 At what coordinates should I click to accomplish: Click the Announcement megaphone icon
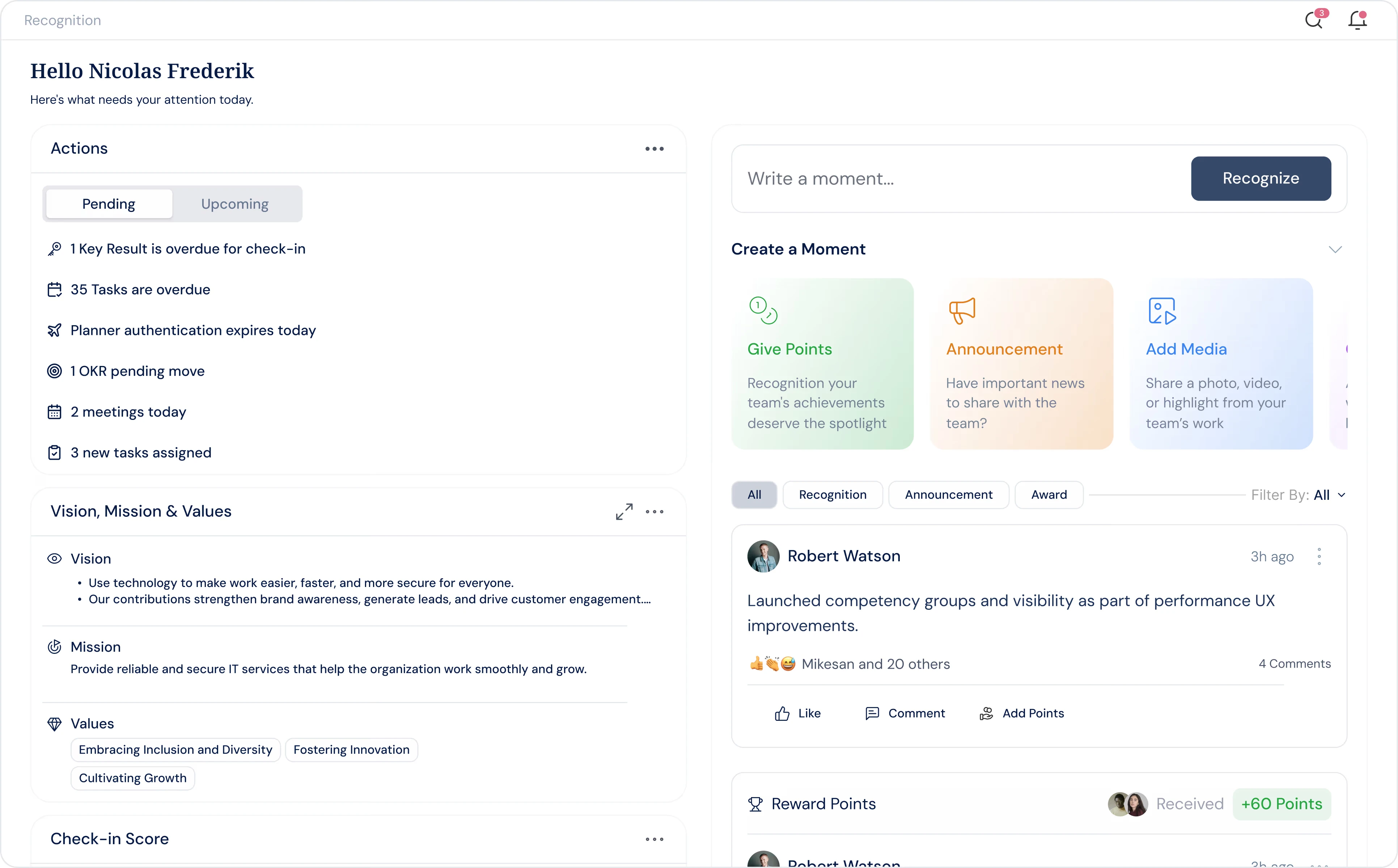[962, 311]
